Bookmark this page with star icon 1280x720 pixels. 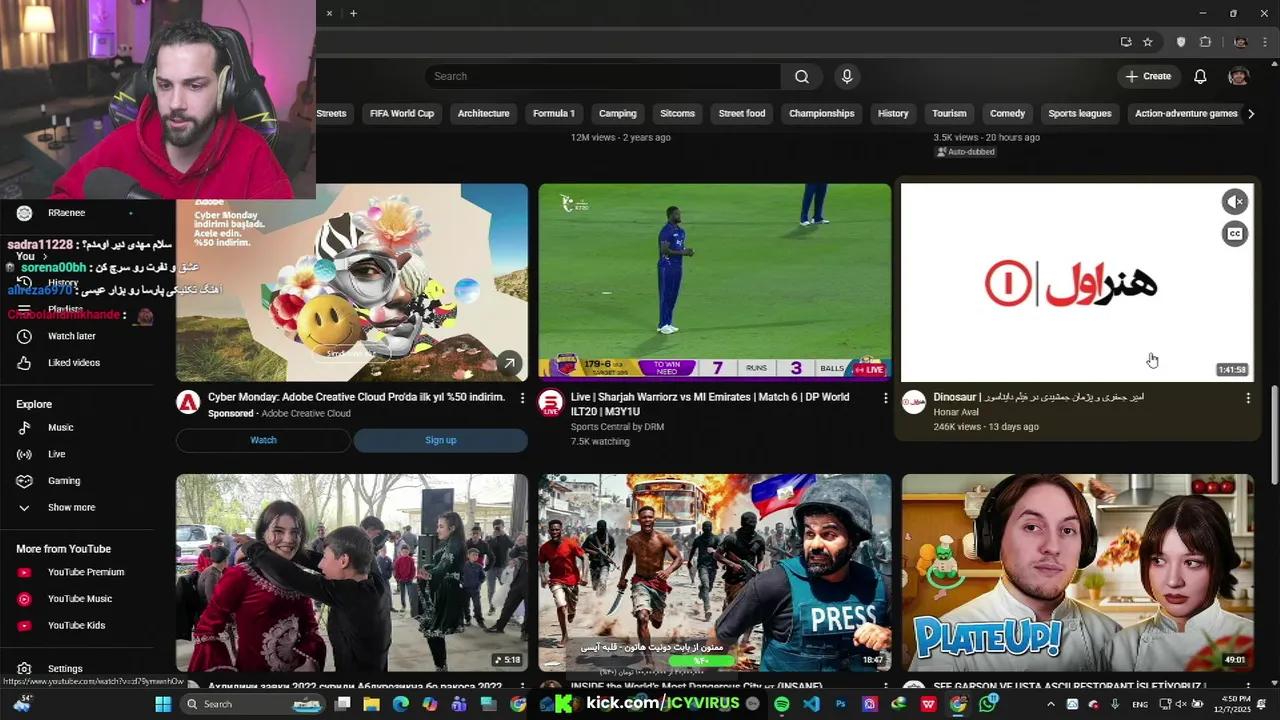[1148, 42]
